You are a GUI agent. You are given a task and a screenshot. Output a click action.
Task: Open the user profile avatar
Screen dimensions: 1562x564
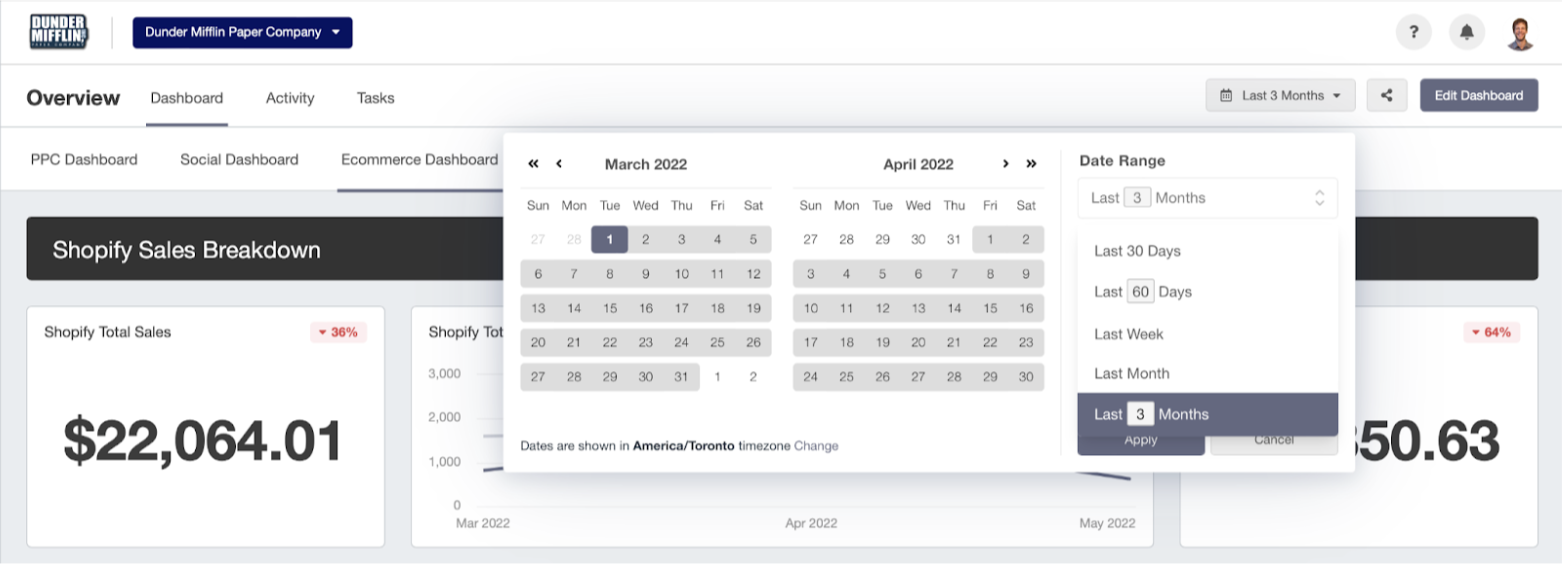coord(1520,32)
